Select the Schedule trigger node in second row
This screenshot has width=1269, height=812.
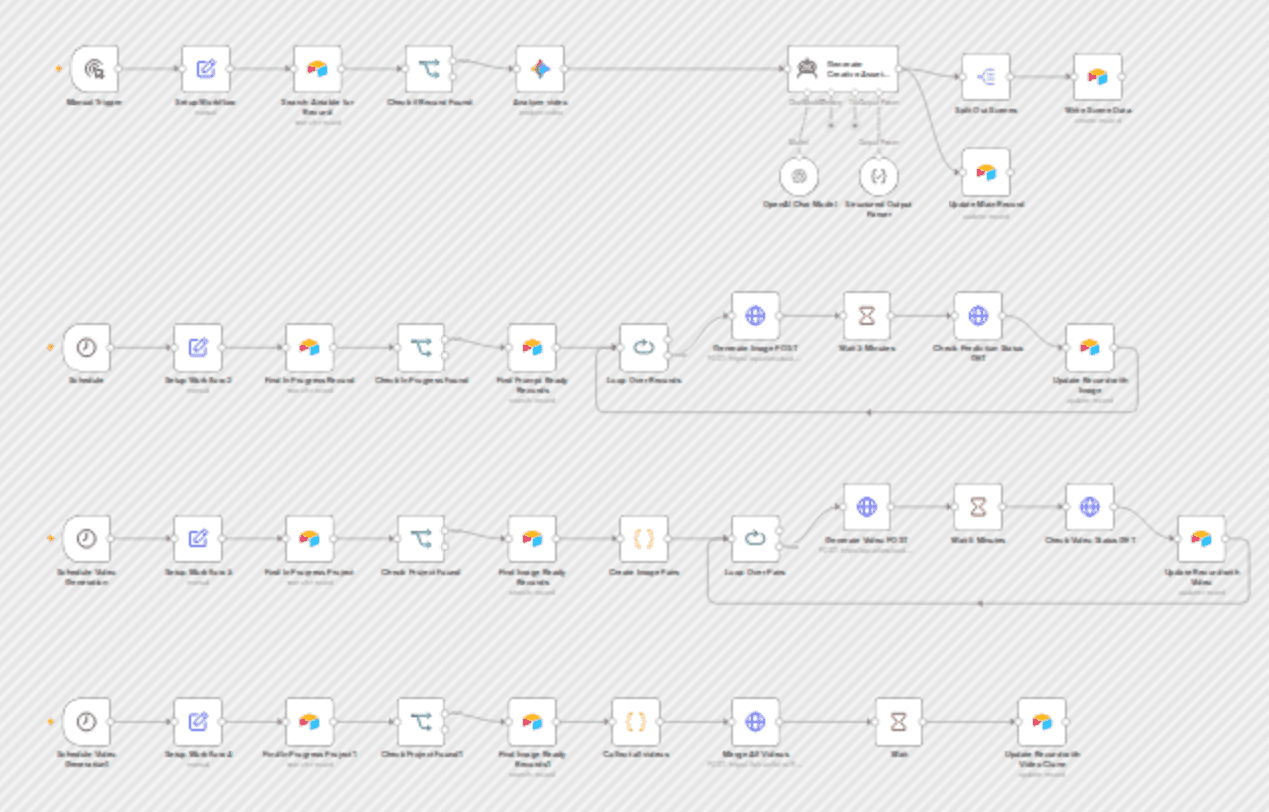(86, 347)
